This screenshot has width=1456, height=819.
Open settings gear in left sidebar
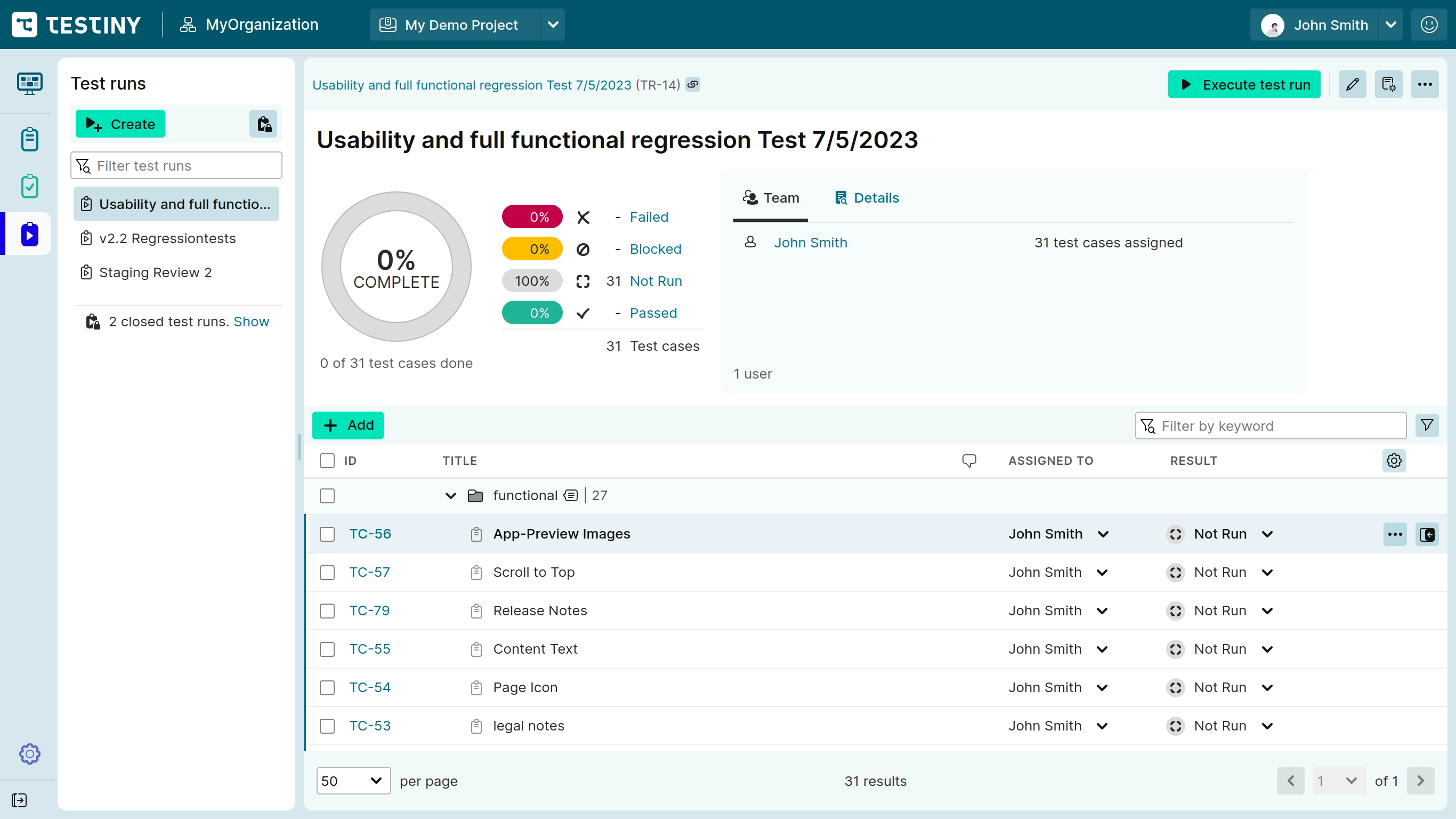click(29, 754)
